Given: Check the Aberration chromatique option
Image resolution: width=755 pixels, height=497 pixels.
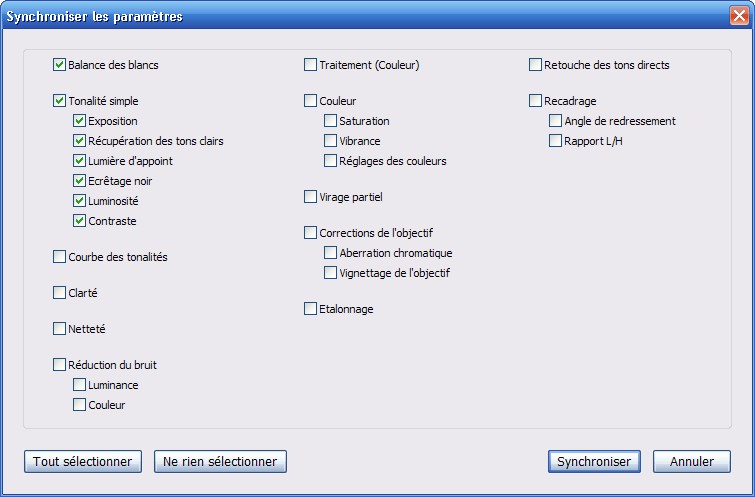Looking at the screenshot, I should pyautogui.click(x=330, y=253).
